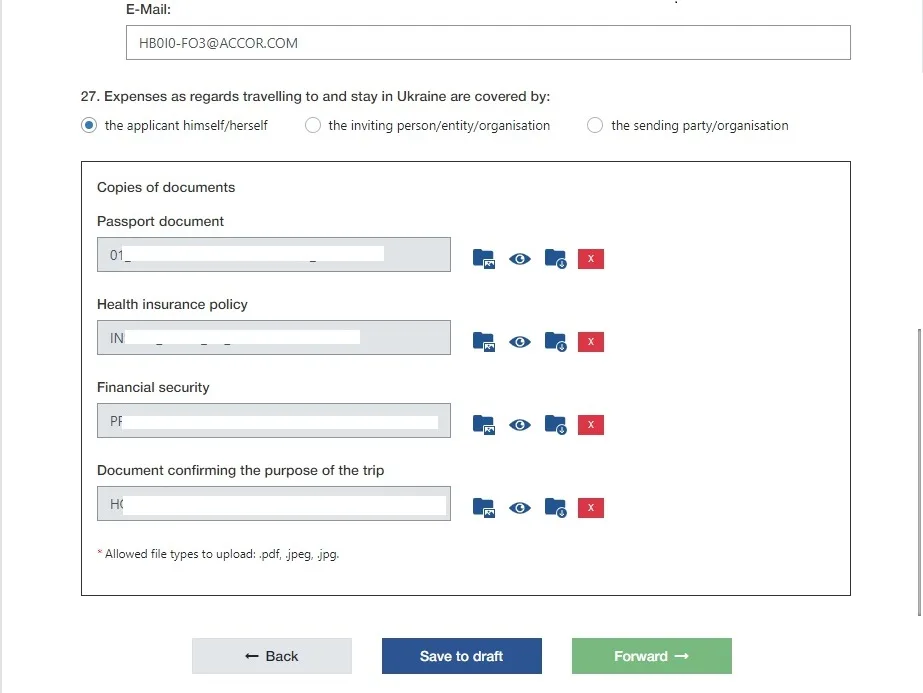The width and height of the screenshot is (923, 693).
Task: Download the Health insurance policy file
Action: pyautogui.click(x=555, y=341)
